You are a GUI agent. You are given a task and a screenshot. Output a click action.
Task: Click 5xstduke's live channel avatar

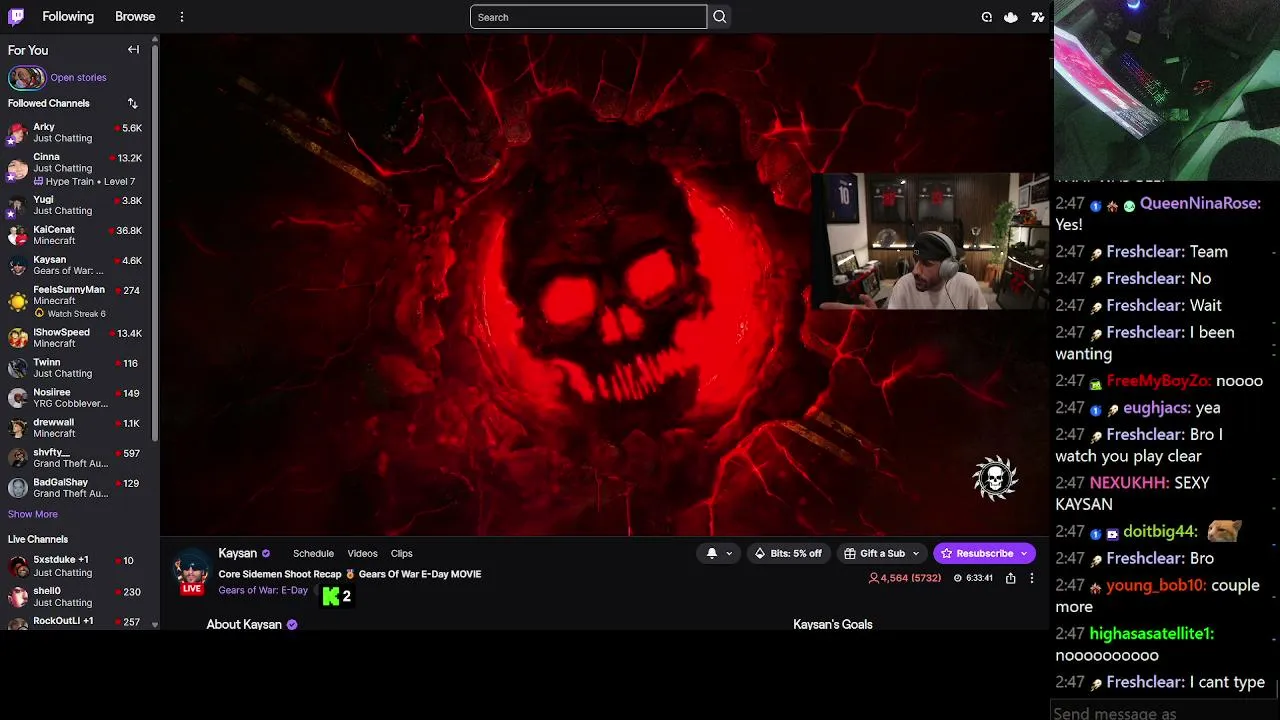[x=17, y=566]
